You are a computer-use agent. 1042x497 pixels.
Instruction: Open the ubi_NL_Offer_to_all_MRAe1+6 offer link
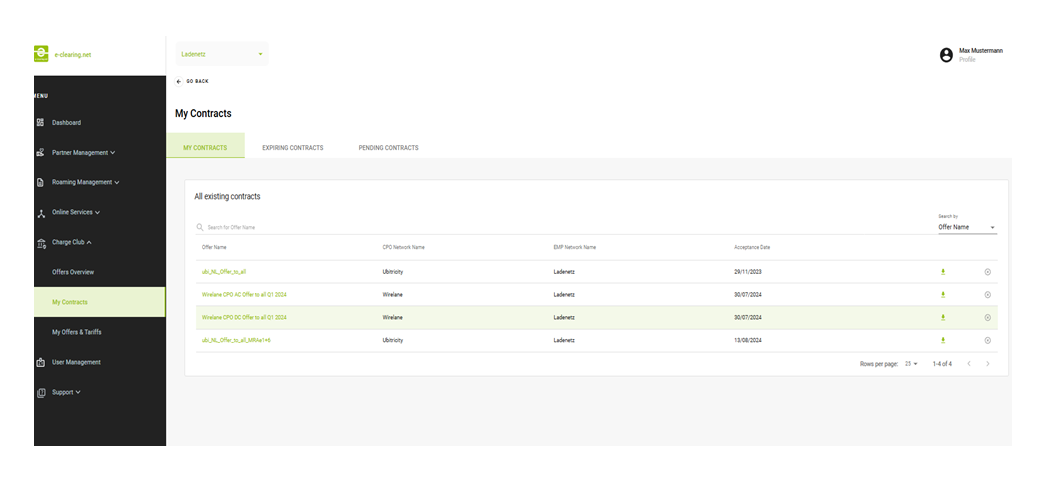click(237, 340)
